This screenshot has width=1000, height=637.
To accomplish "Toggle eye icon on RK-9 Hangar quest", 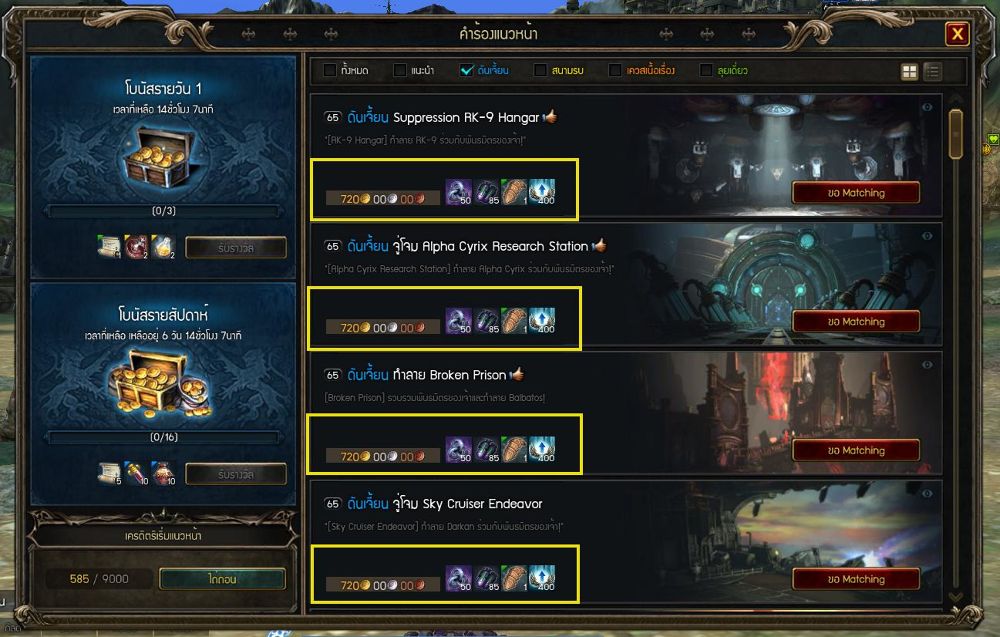I will 927,107.
